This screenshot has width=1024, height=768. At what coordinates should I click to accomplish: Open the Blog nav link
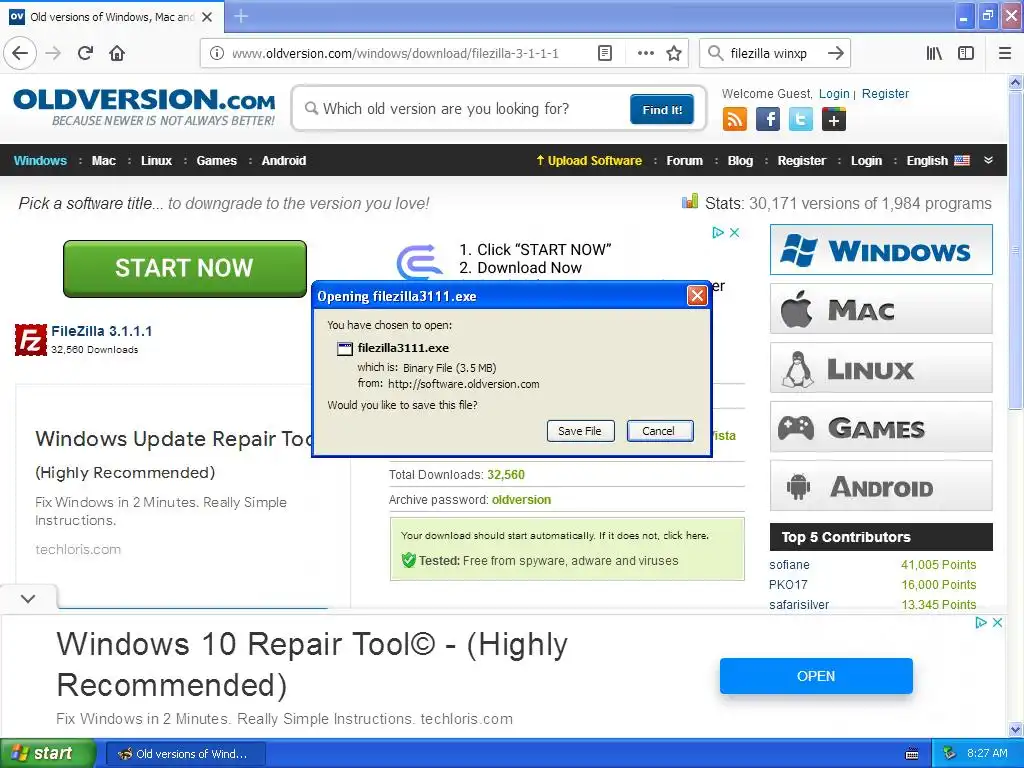pos(740,161)
